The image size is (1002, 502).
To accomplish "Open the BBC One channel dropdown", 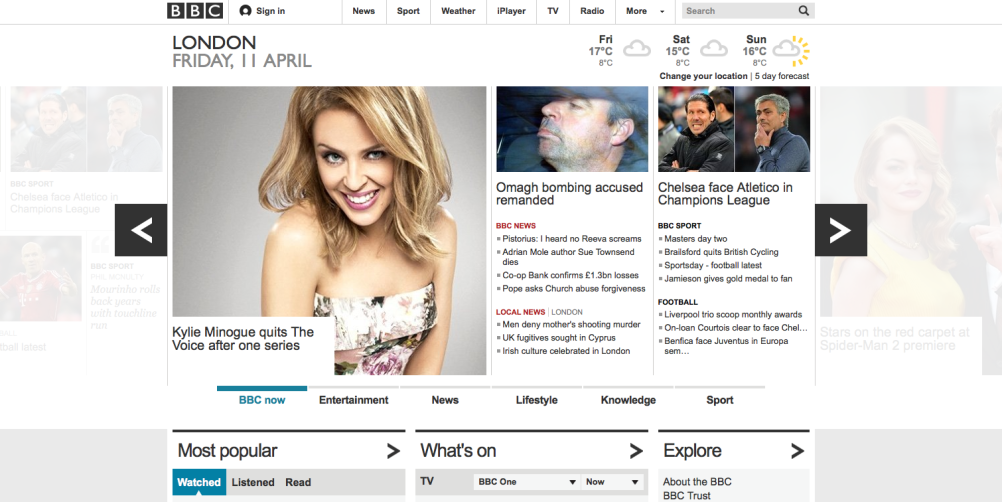I will click(x=527, y=482).
